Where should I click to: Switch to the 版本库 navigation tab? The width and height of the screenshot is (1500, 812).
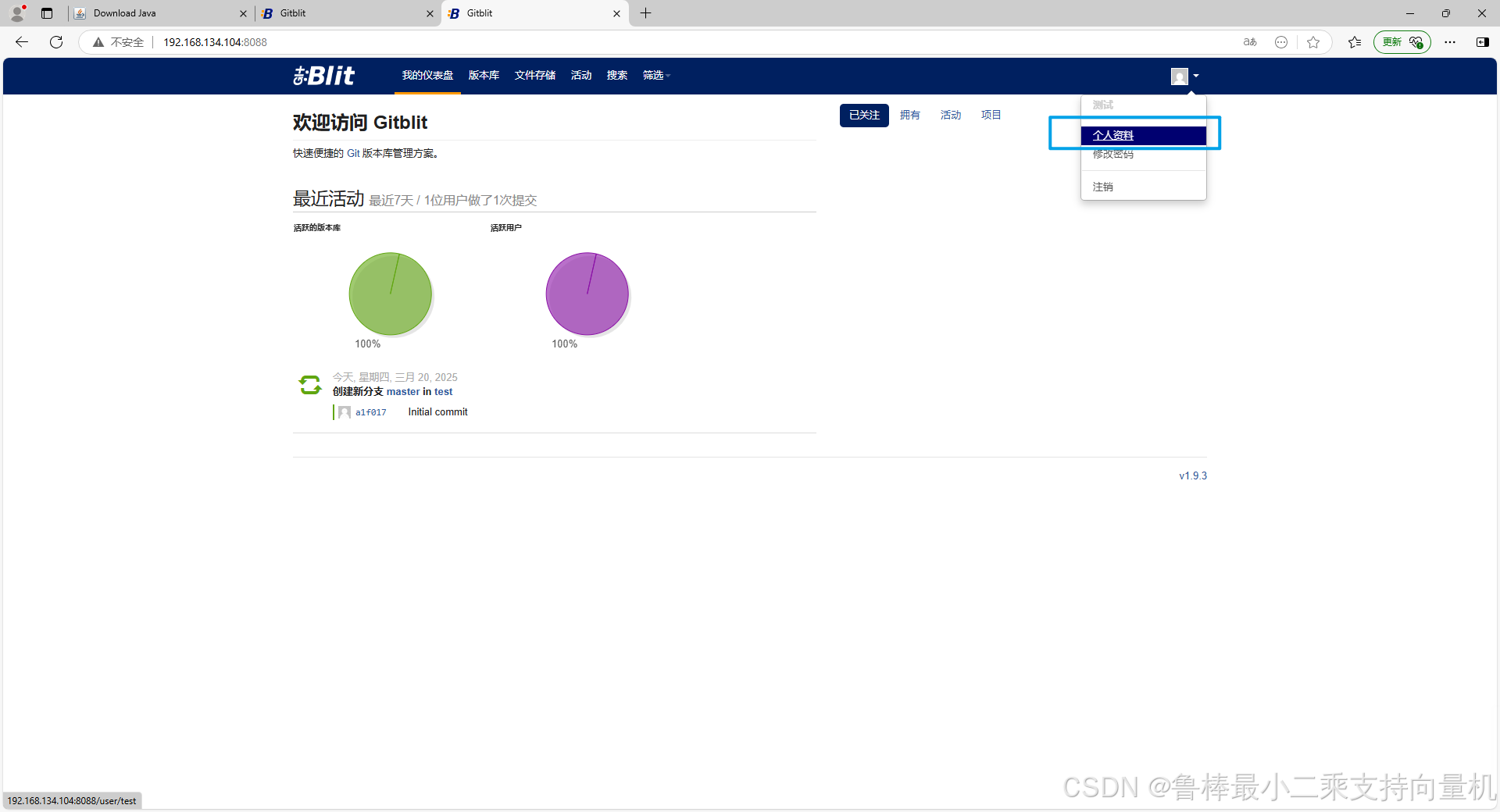483,75
